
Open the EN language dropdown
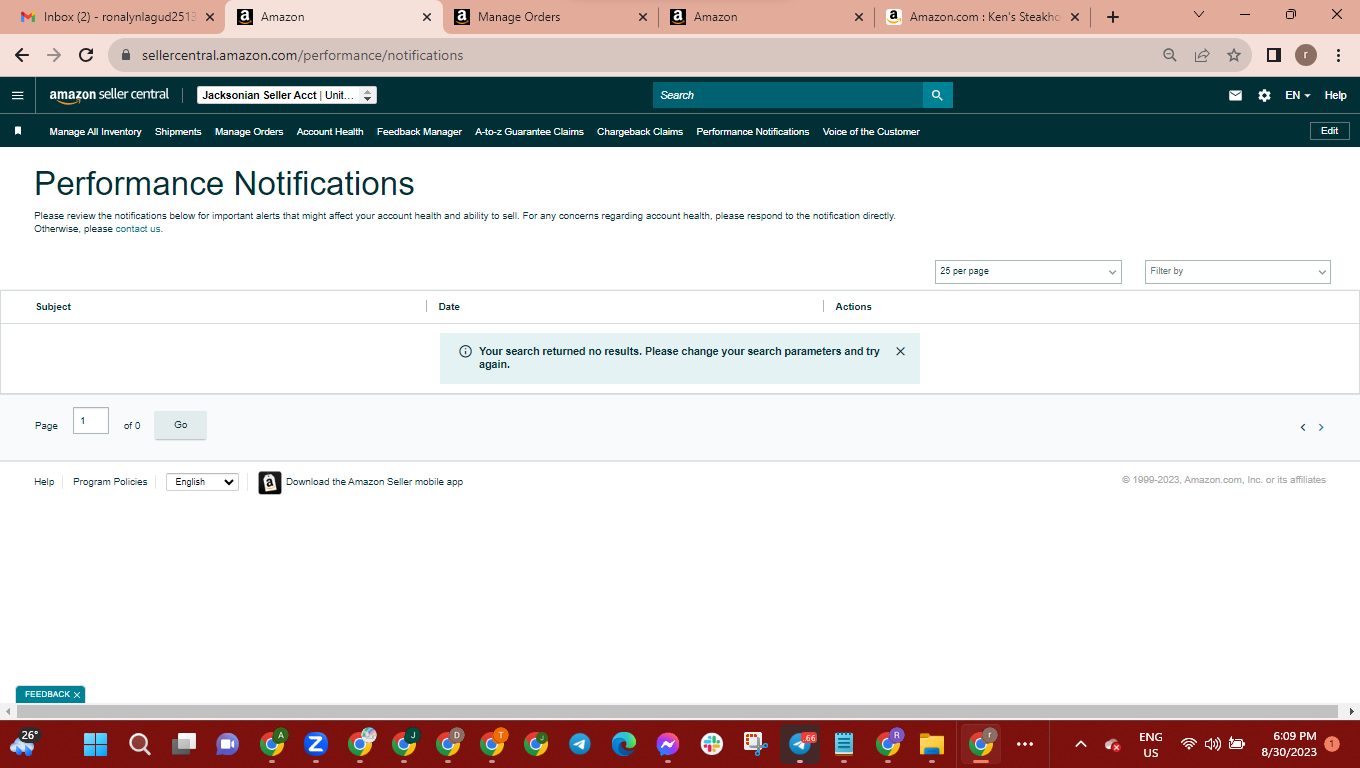[1298, 95]
